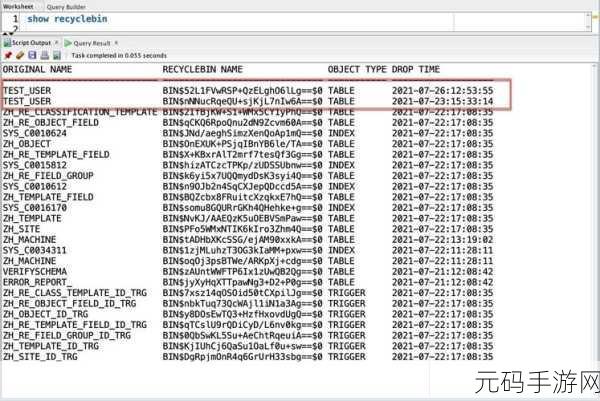This screenshot has height=401, width=600.
Task: Click the RECYCLEBIN NAME column header
Action: tap(202, 69)
